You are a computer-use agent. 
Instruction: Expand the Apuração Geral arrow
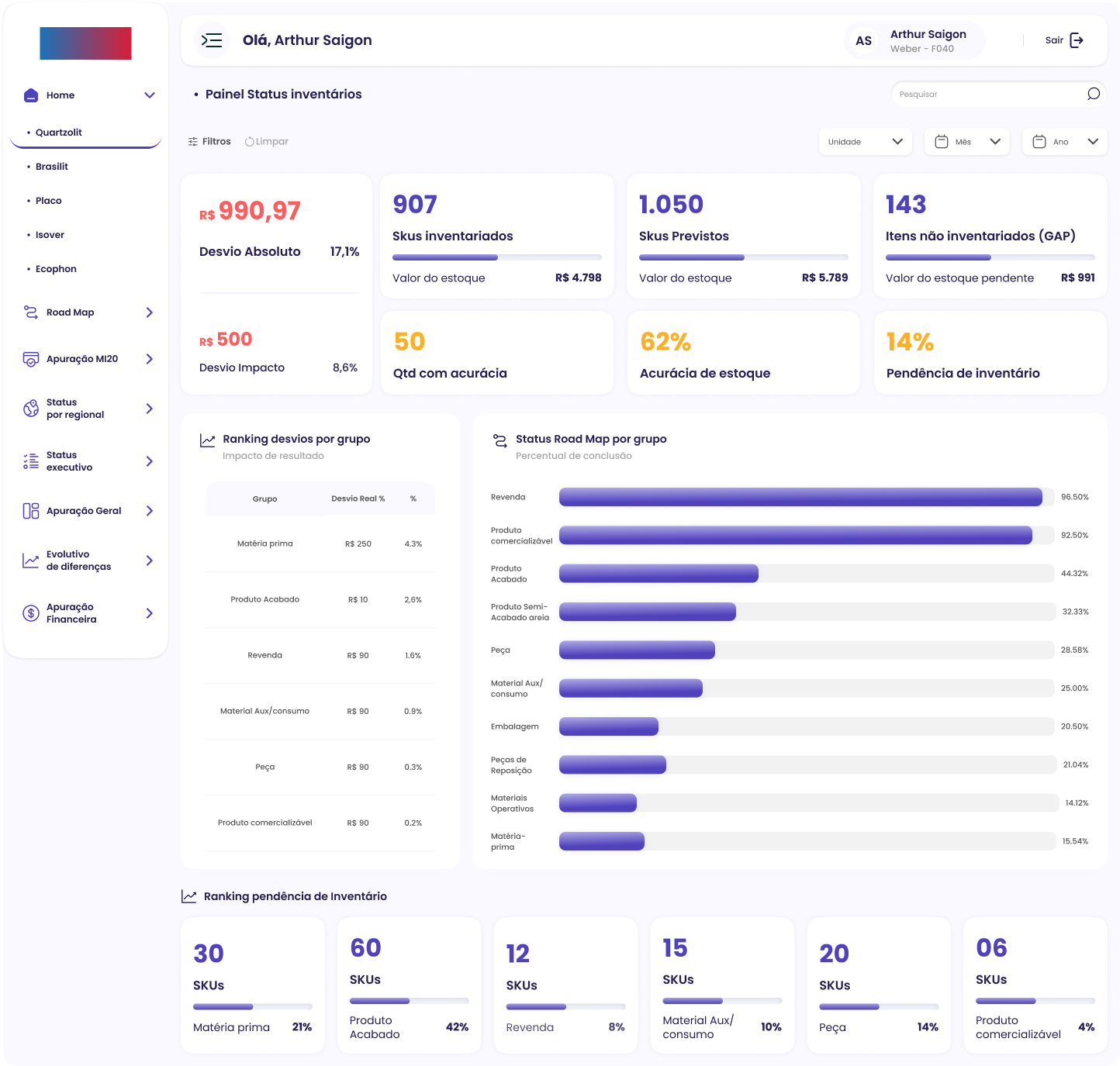150,511
